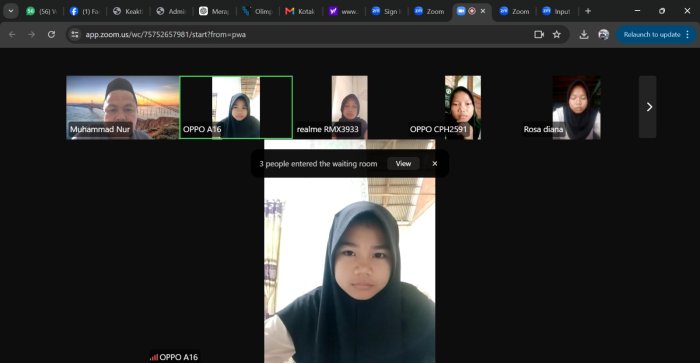Viewport: 700px width, 363px height.
Task: Bookmark this page with the star icon
Action: [x=556, y=34]
